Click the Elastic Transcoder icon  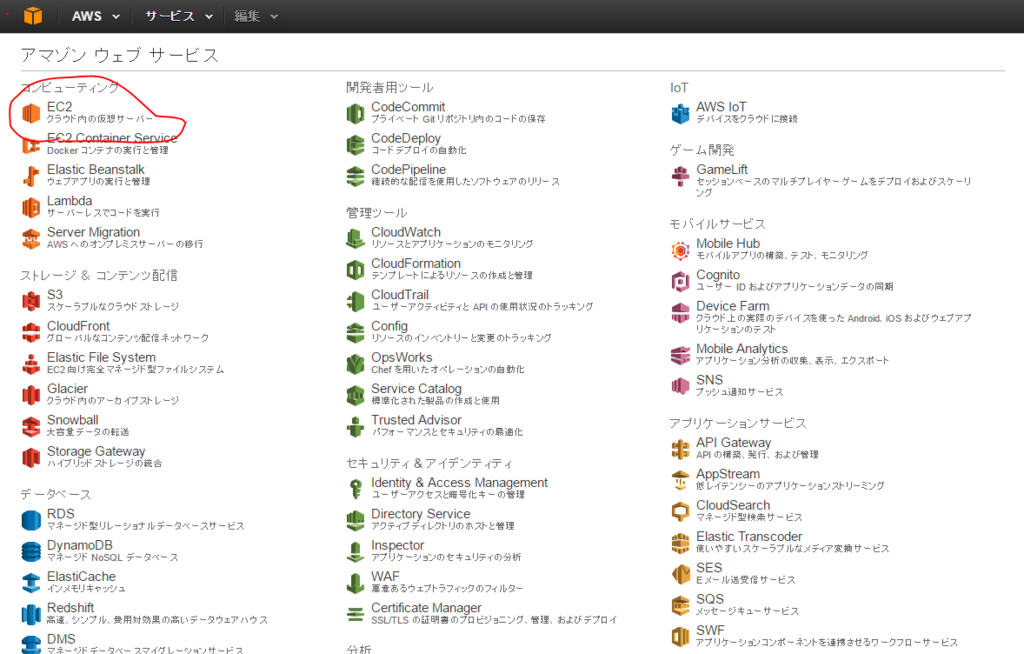coord(680,543)
